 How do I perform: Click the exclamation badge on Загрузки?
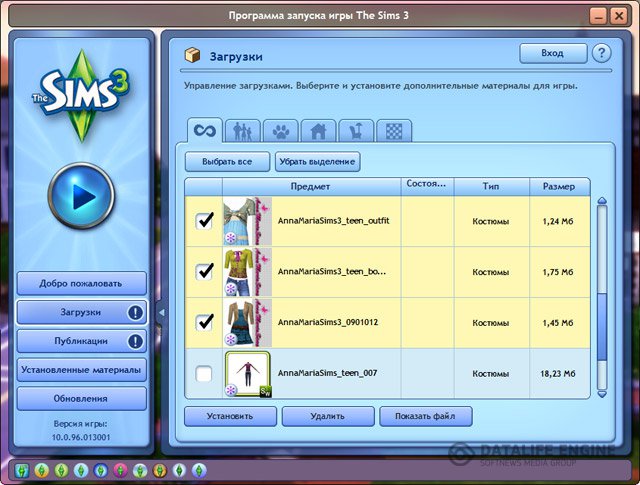coord(135,313)
